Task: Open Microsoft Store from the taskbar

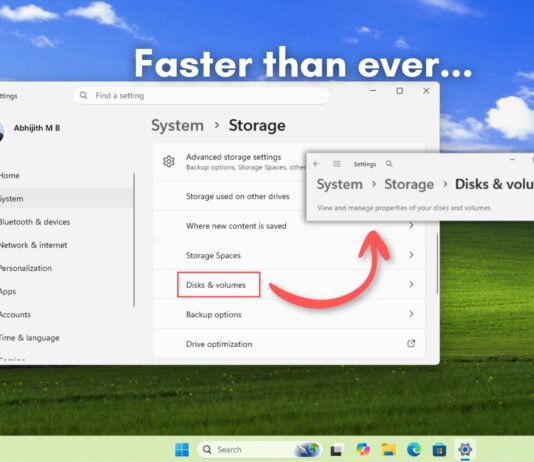Action: tap(439, 450)
